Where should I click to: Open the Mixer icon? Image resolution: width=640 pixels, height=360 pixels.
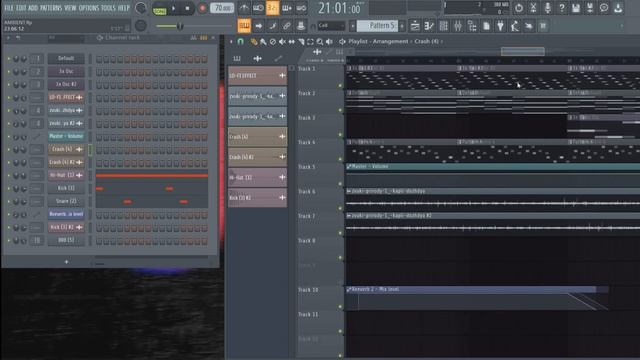point(458,26)
